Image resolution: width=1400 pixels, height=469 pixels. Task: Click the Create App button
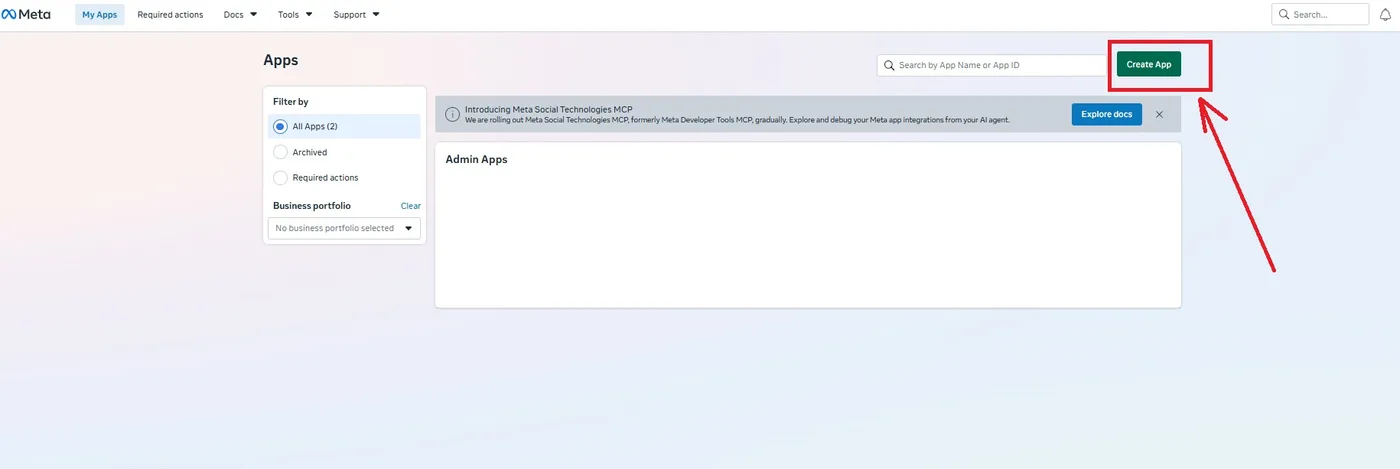coord(1149,64)
